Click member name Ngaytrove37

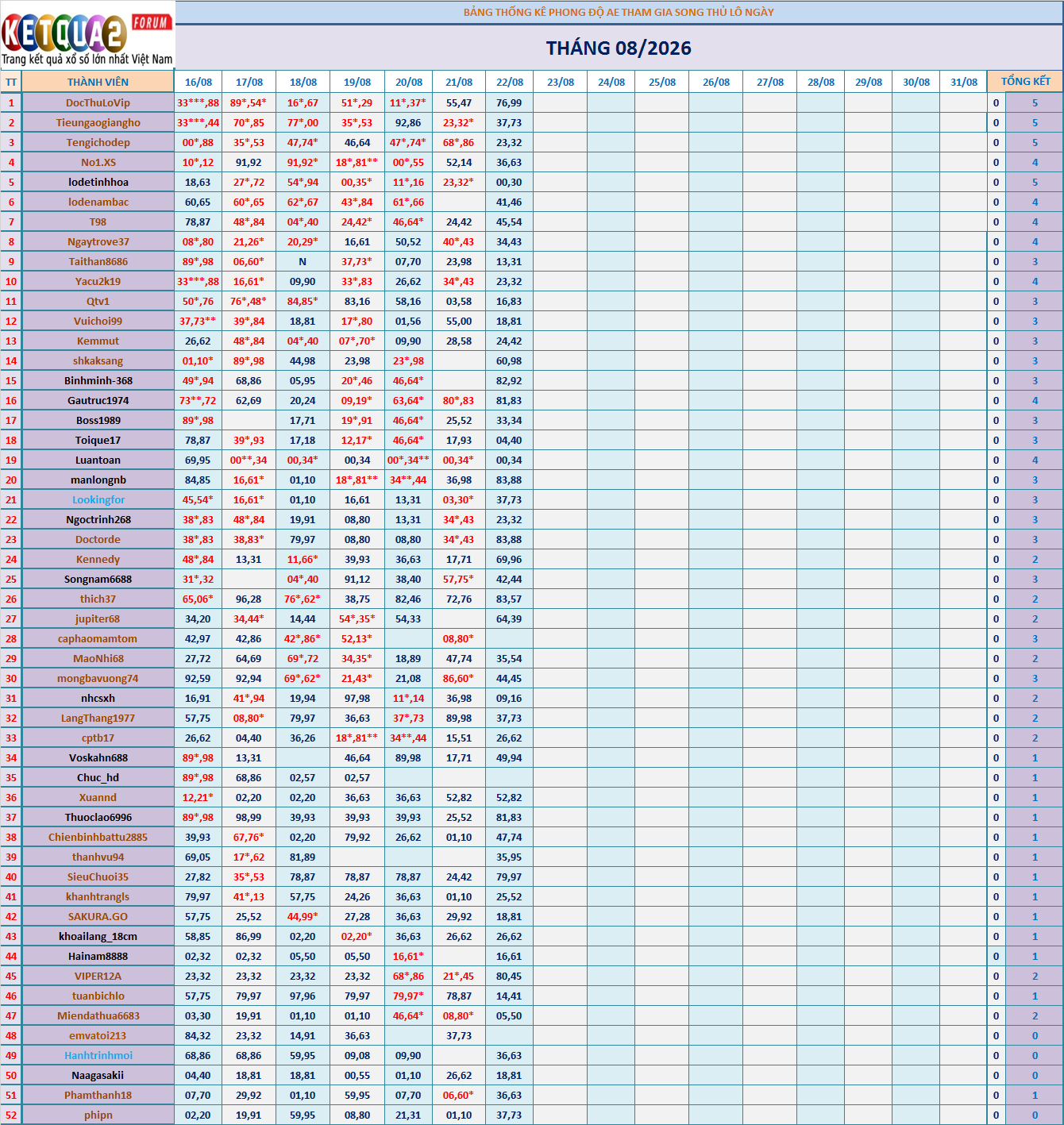click(x=98, y=241)
